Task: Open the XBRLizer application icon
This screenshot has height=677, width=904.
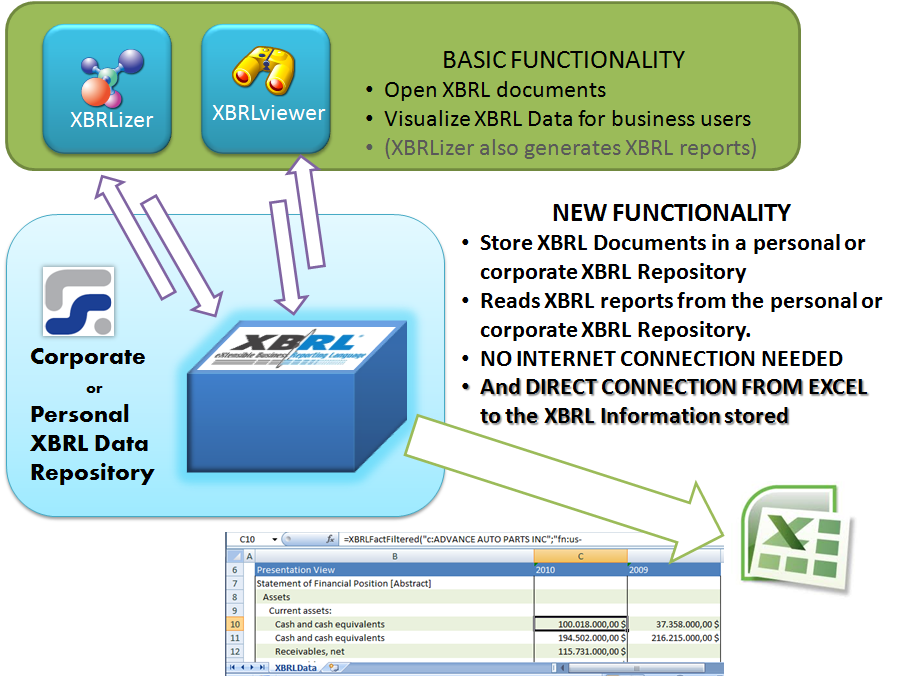Action: pyautogui.click(x=107, y=89)
